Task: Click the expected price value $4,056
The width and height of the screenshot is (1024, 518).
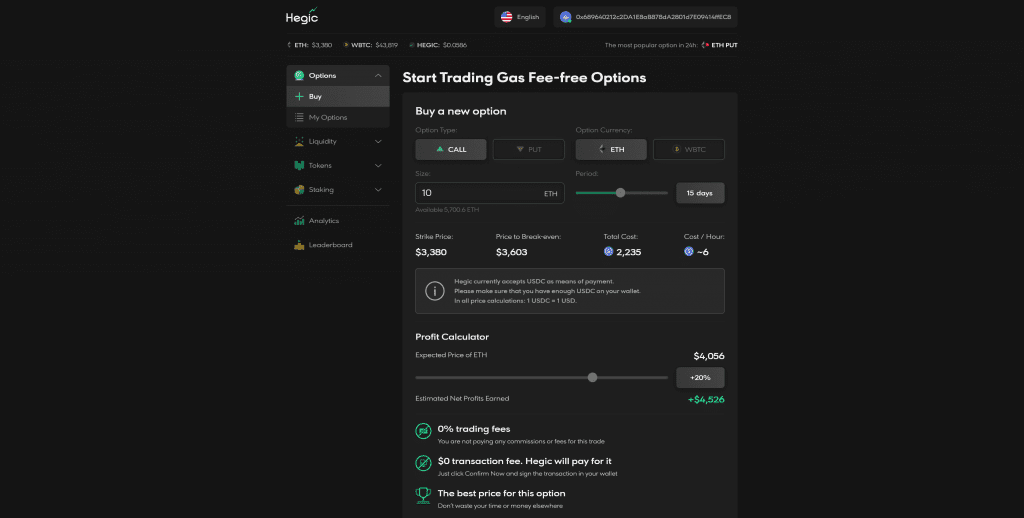Action: 709,356
